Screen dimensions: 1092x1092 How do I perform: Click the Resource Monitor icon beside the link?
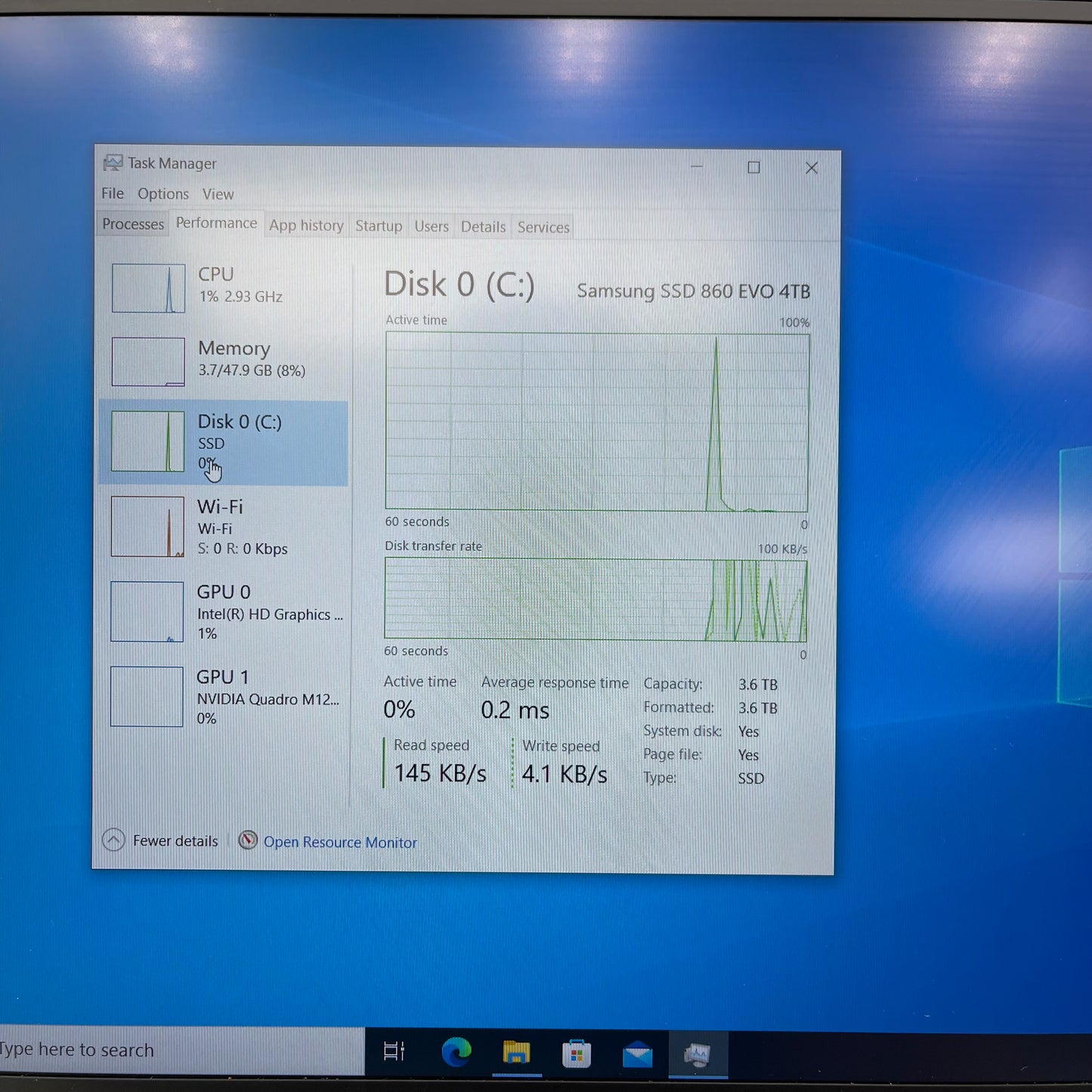point(248,841)
